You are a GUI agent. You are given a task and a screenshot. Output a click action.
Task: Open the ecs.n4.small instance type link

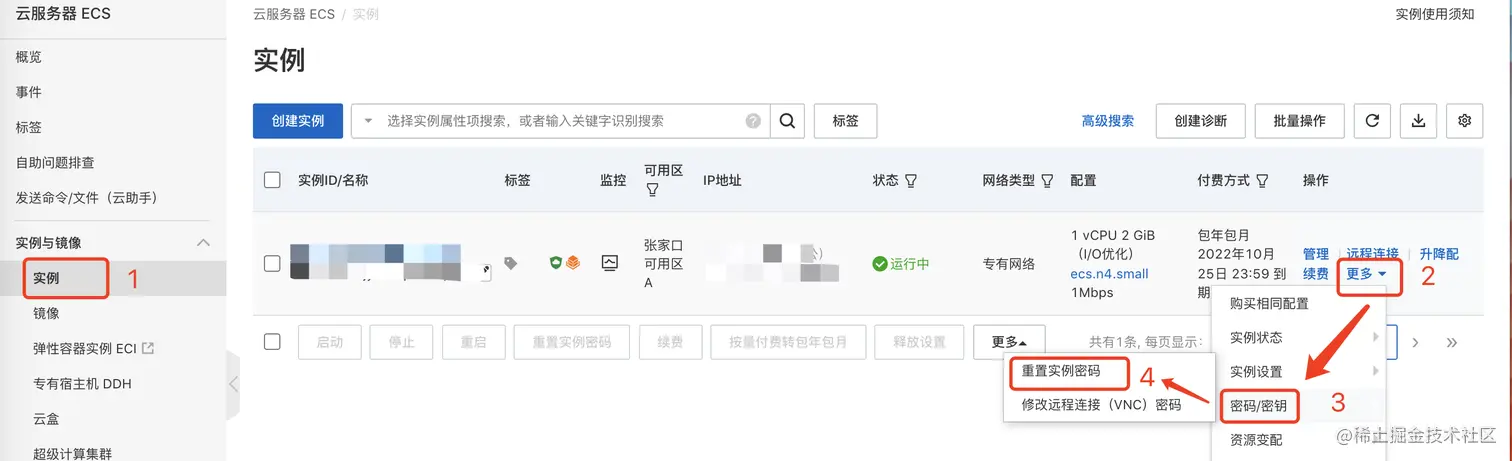[x=1109, y=273]
